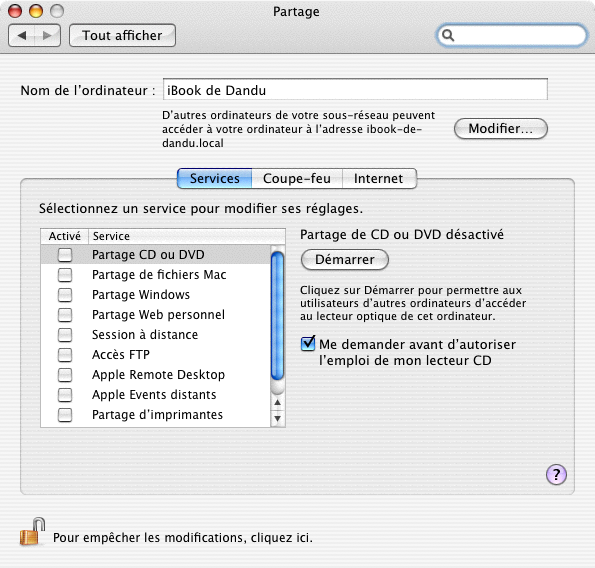Screen dimensions: 595x568
Task: Enable the Accès FTP checkbox
Action: [65, 355]
